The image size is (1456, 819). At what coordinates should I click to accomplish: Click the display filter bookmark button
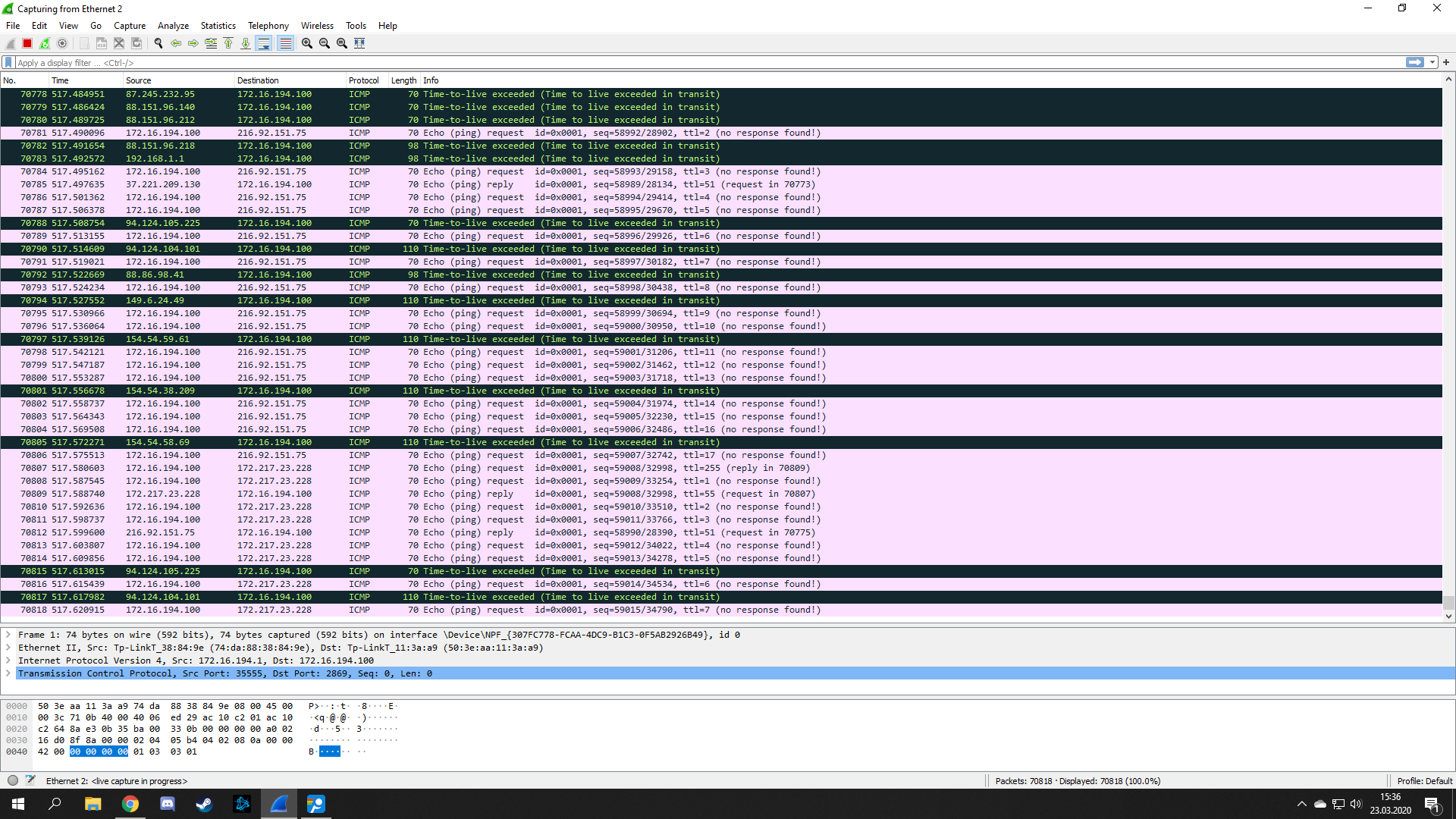(8, 63)
